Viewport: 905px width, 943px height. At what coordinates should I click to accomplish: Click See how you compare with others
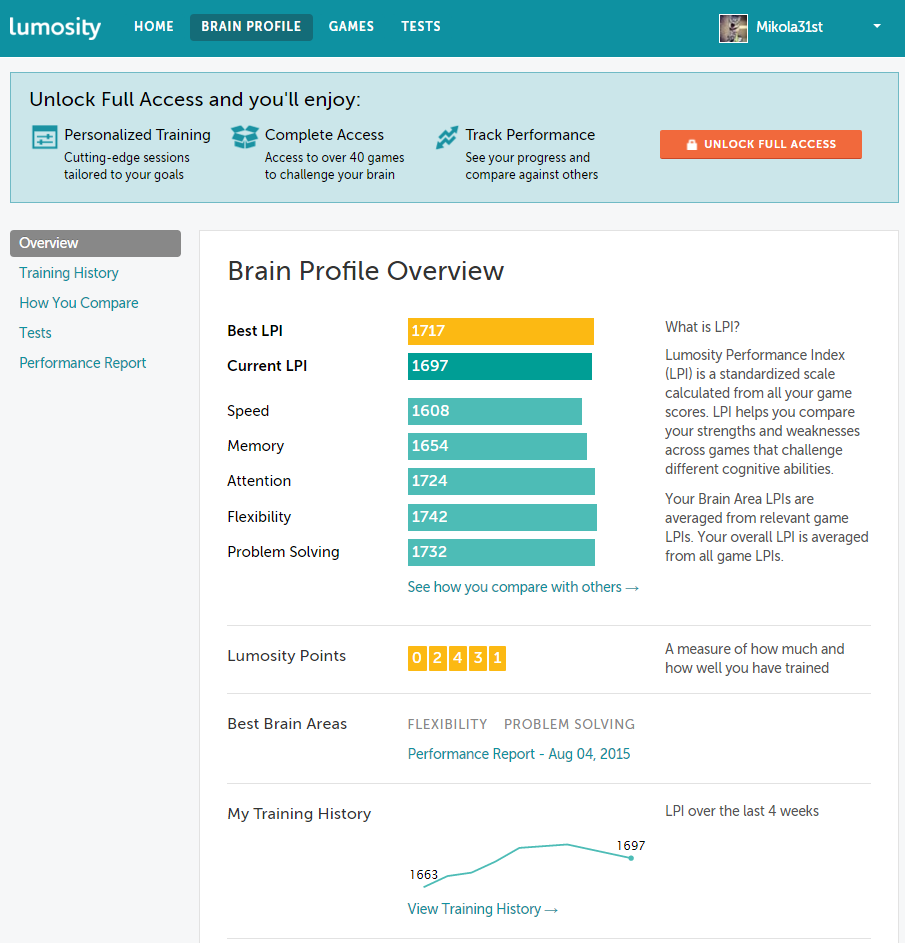[523, 587]
